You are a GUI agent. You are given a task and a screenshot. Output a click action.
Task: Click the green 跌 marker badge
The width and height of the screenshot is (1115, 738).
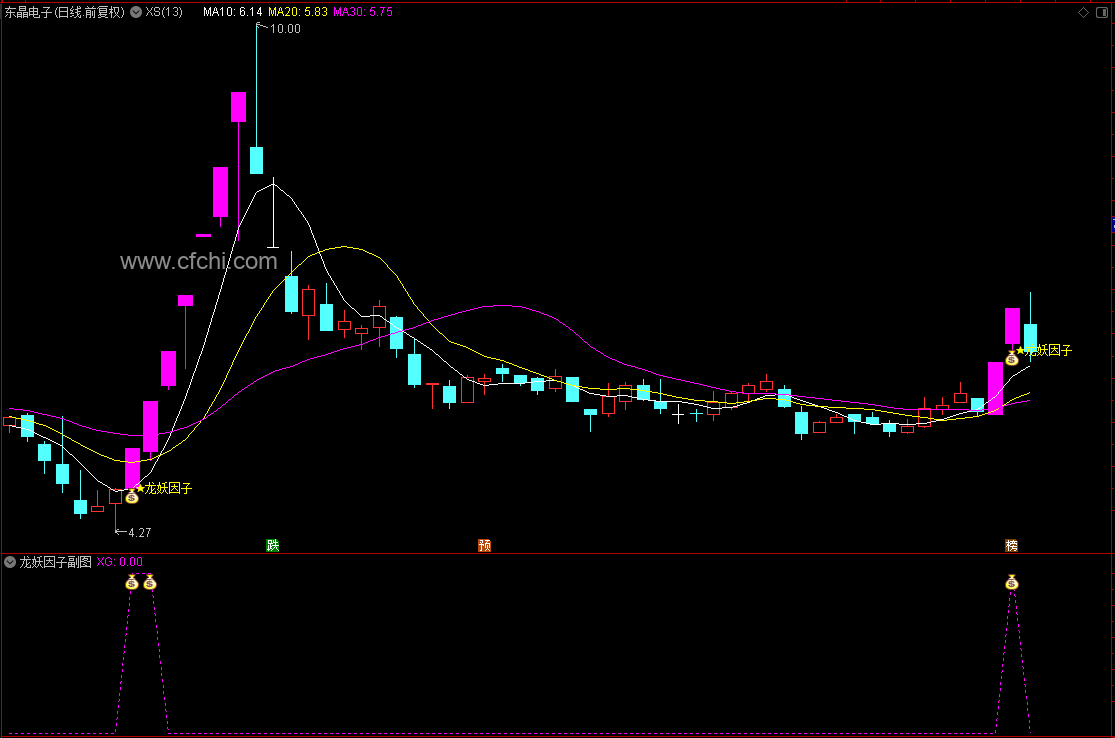(272, 545)
